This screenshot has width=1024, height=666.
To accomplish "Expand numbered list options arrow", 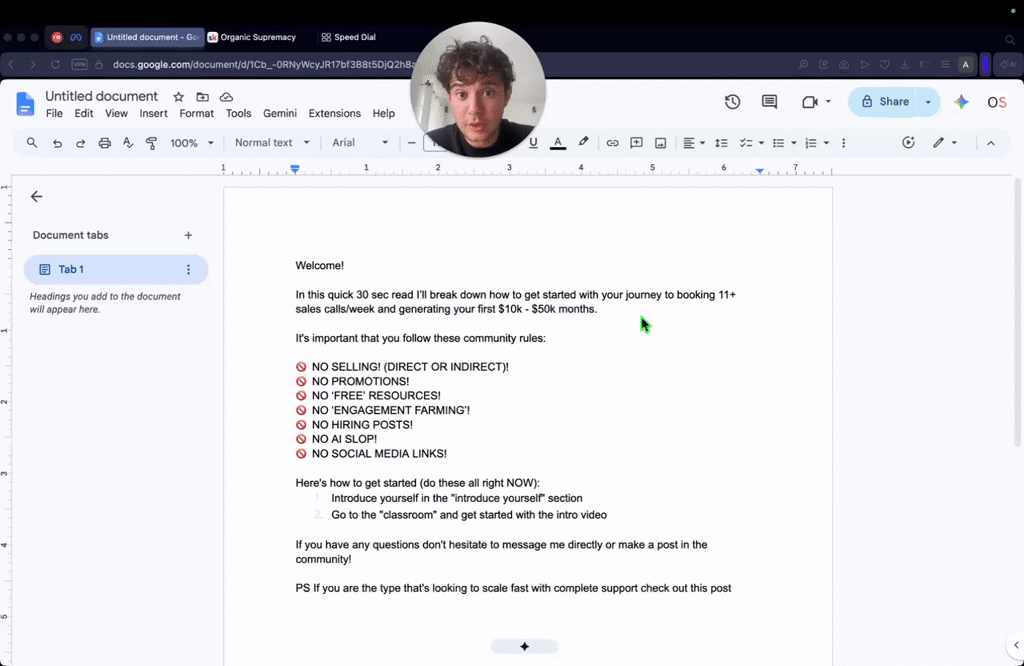I will (x=826, y=143).
